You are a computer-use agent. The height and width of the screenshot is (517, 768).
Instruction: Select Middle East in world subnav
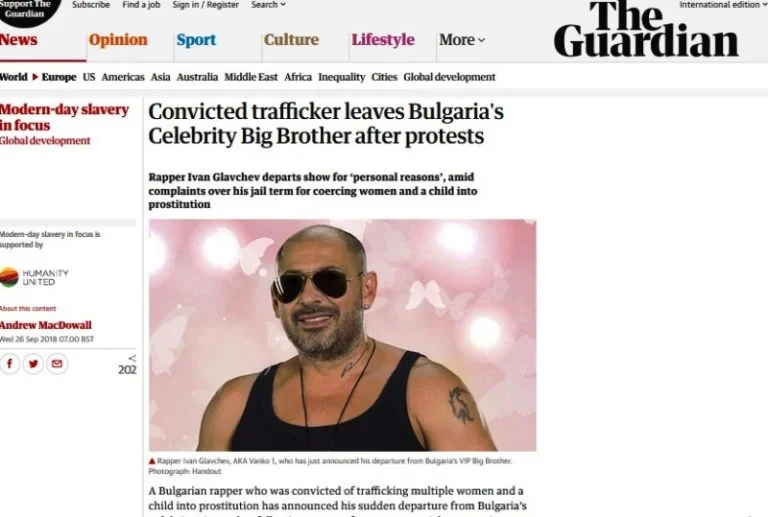tap(251, 77)
